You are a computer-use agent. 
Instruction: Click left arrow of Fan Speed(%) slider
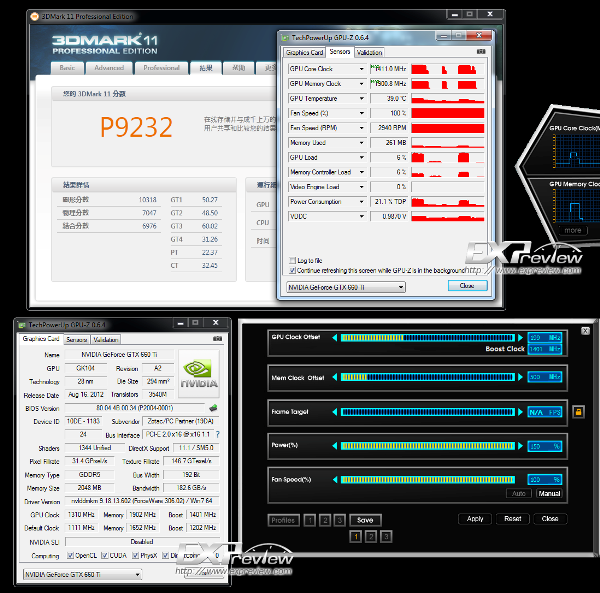(x=335, y=479)
